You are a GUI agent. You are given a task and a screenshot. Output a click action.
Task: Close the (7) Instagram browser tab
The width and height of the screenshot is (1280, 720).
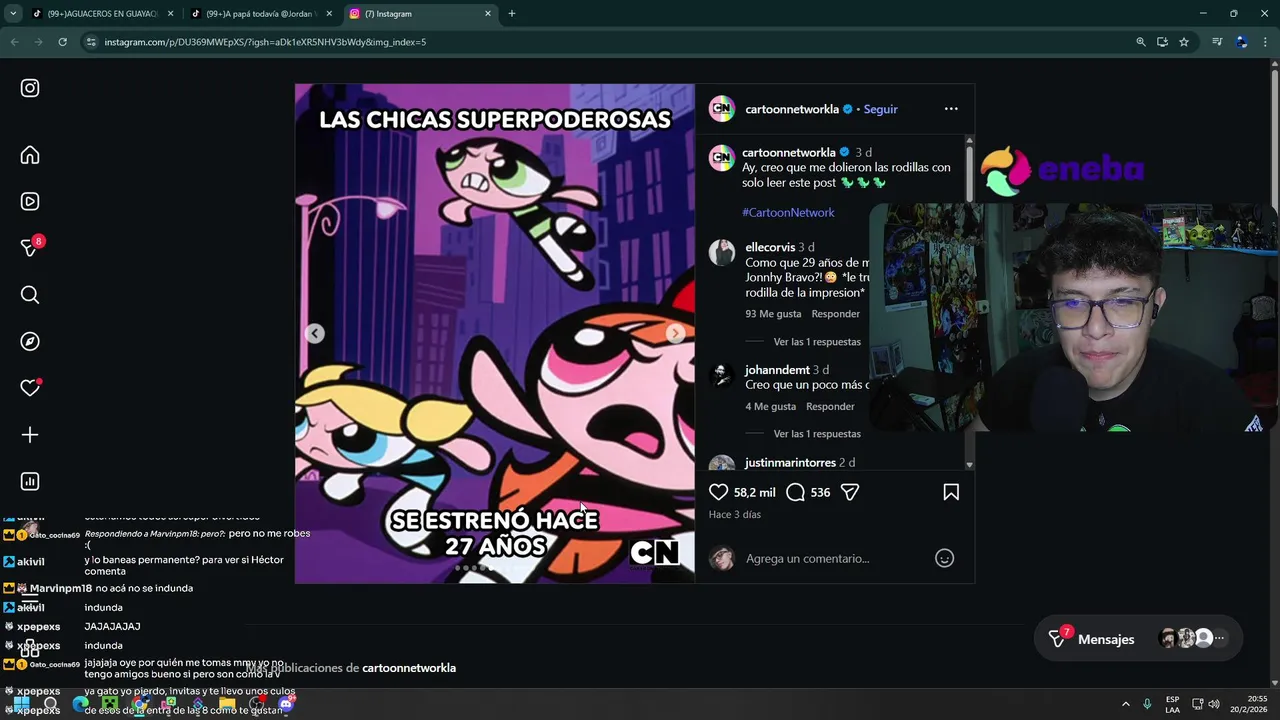[x=488, y=14]
